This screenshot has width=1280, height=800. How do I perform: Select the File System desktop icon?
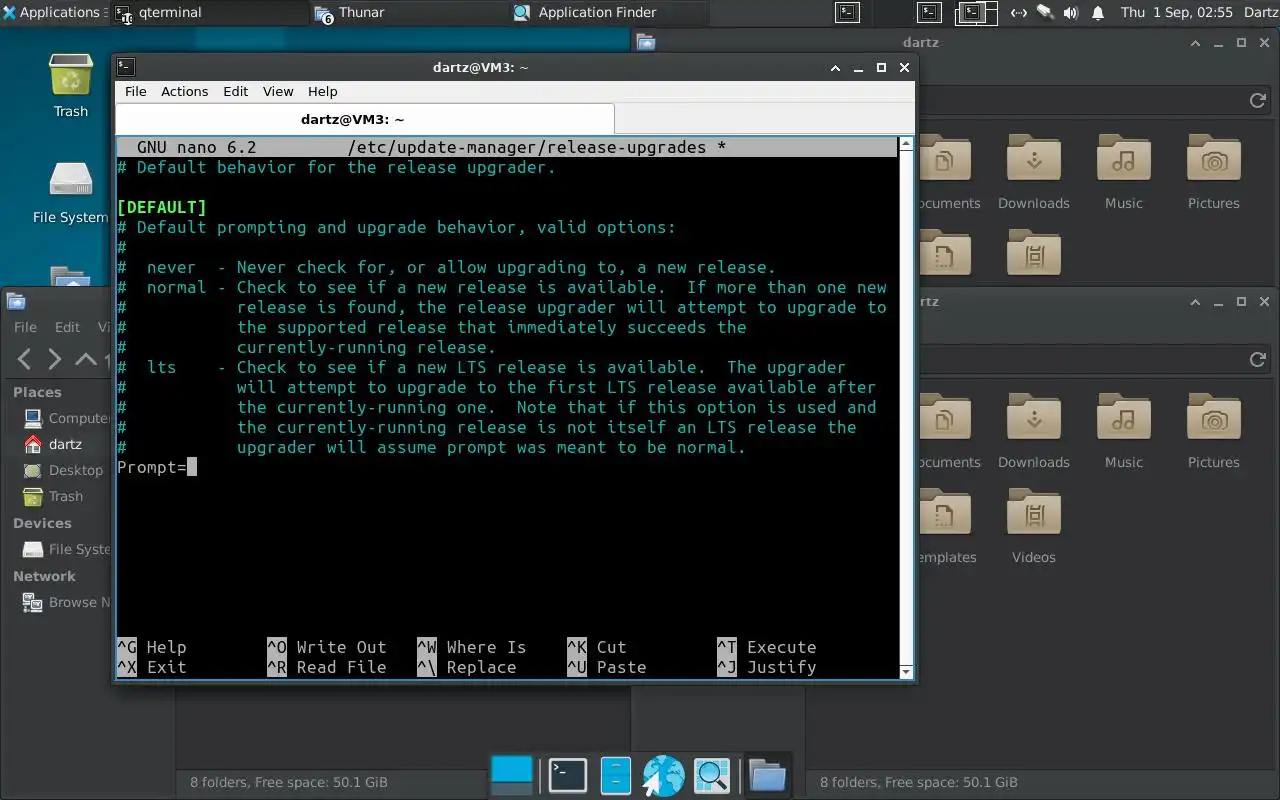71,192
